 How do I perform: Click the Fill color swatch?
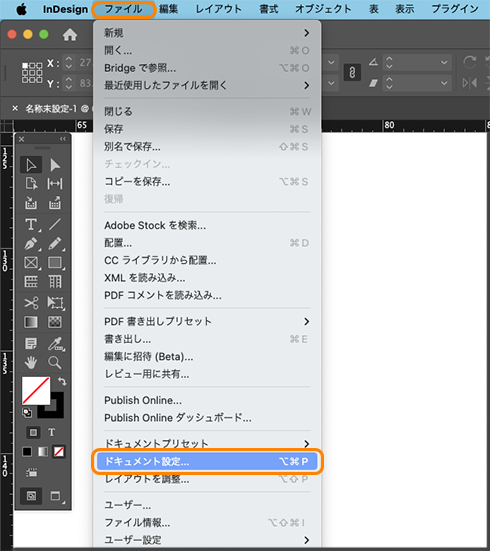pos(36,390)
